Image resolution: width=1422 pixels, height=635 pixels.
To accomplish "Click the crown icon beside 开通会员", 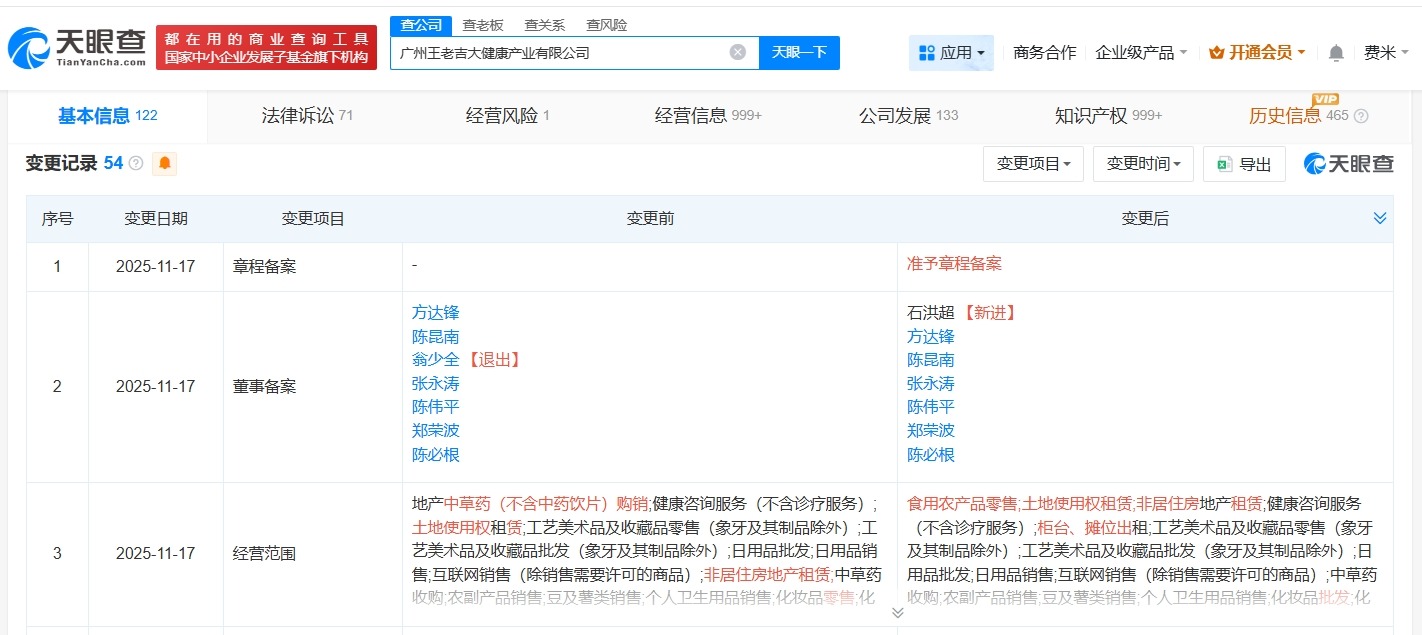I will tap(1216, 52).
